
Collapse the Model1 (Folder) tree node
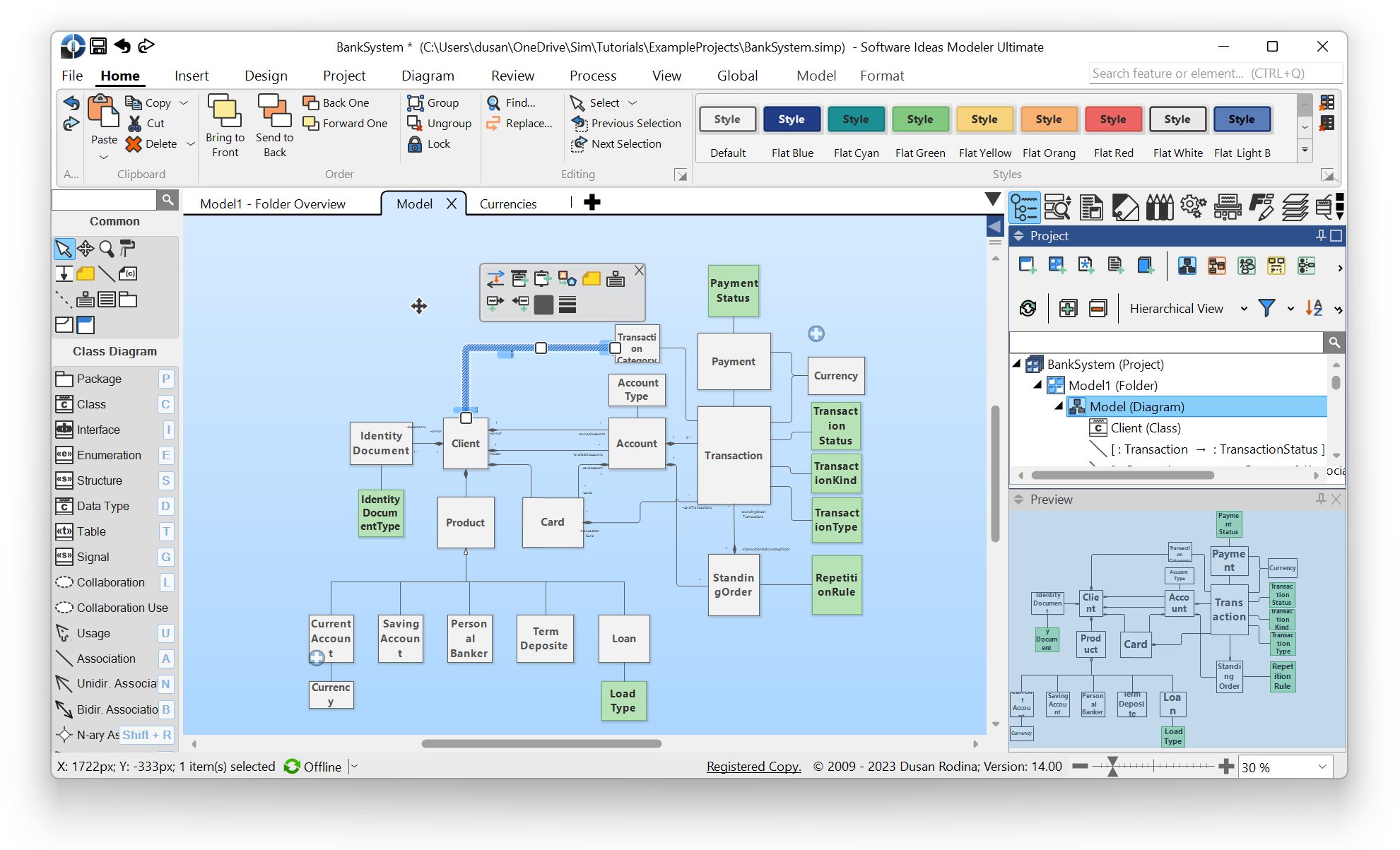coord(1037,385)
